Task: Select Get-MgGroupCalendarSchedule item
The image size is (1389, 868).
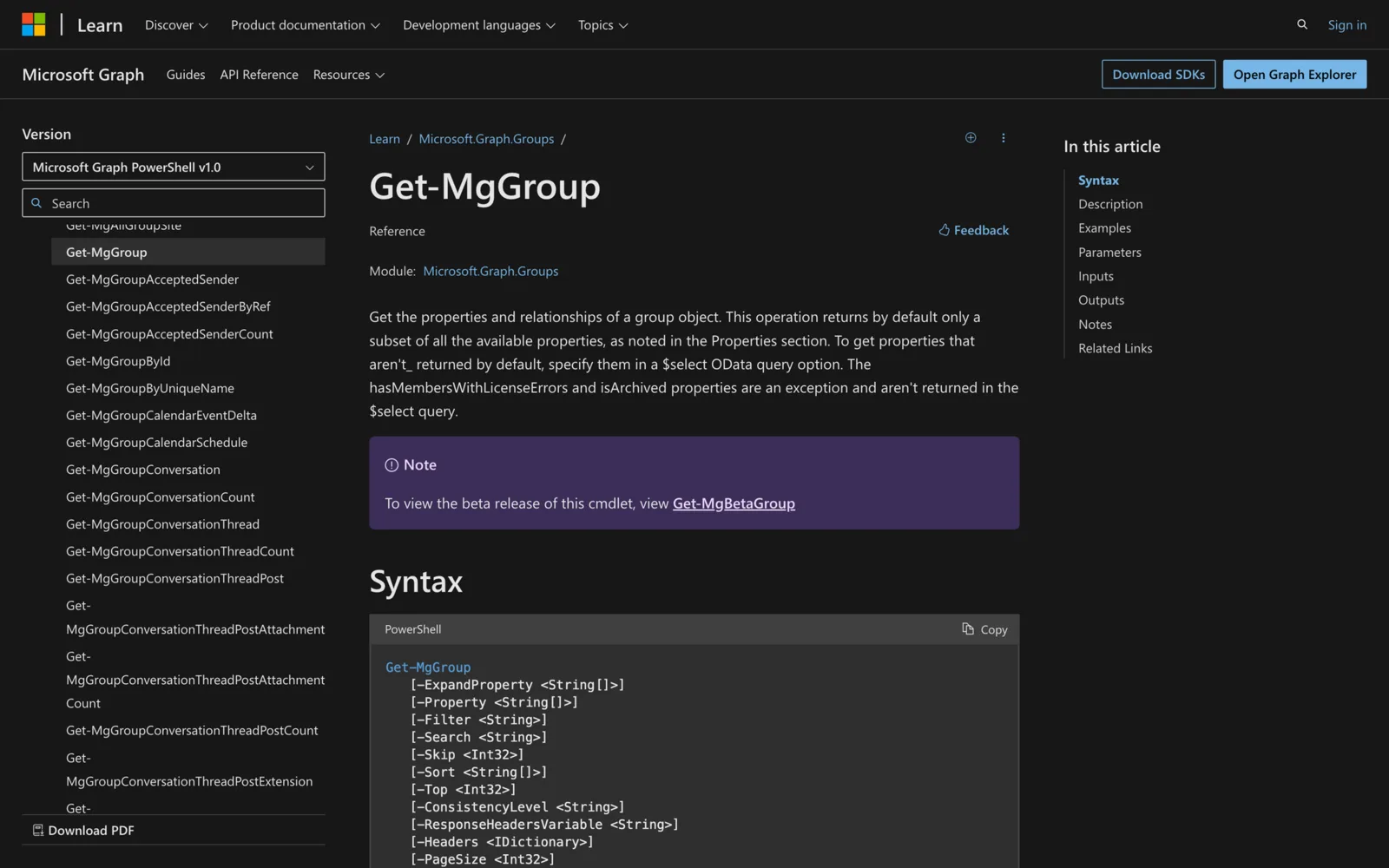Action: pos(156,443)
